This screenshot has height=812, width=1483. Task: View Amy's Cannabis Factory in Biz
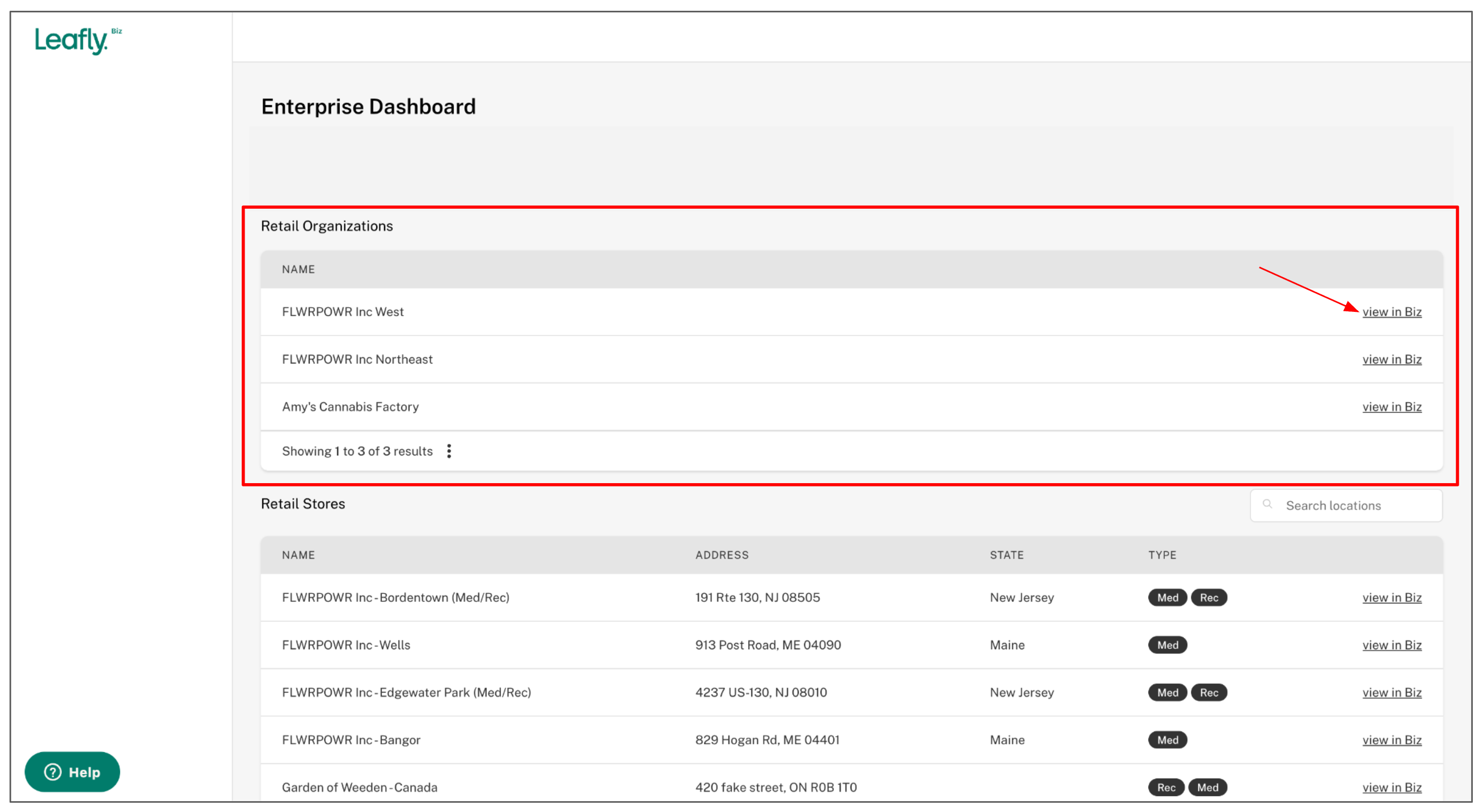click(x=1392, y=407)
